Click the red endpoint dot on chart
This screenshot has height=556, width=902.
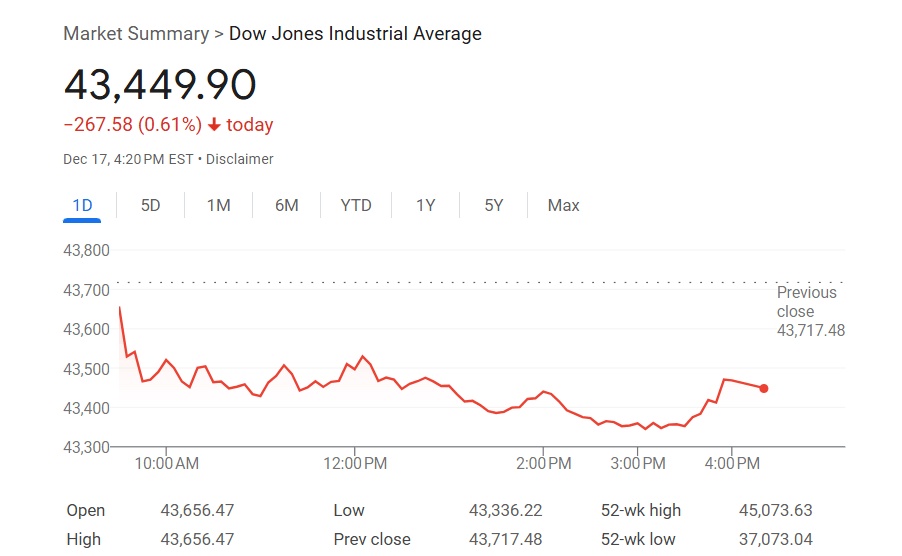pyautogui.click(x=764, y=388)
